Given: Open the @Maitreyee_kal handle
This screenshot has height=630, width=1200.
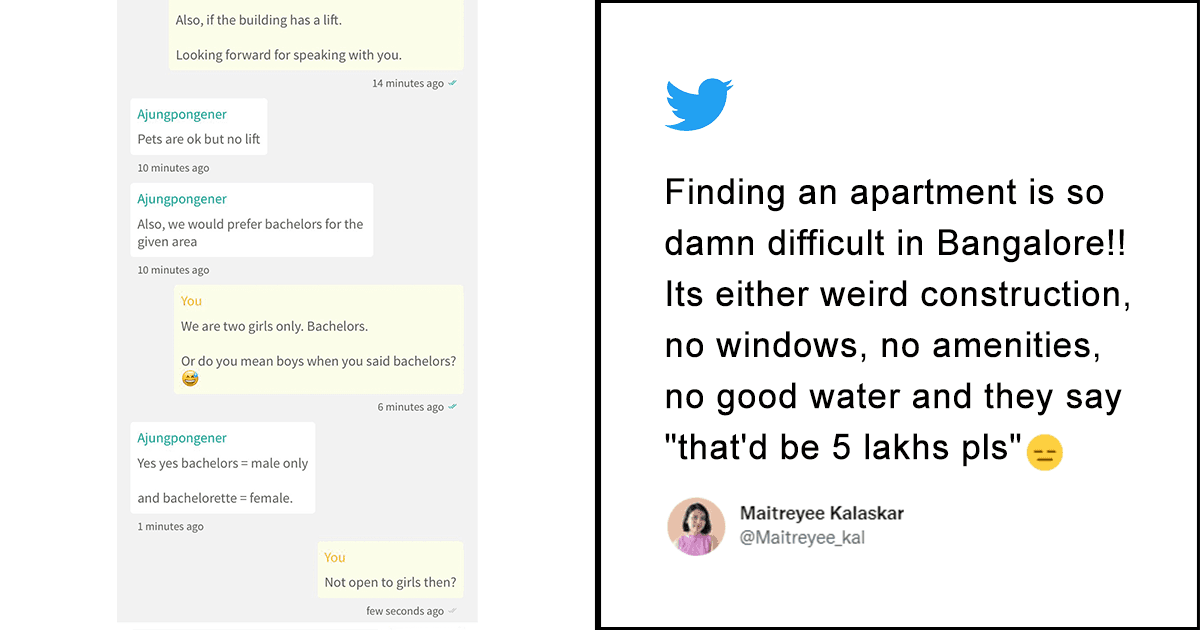Looking at the screenshot, I should [x=802, y=538].
